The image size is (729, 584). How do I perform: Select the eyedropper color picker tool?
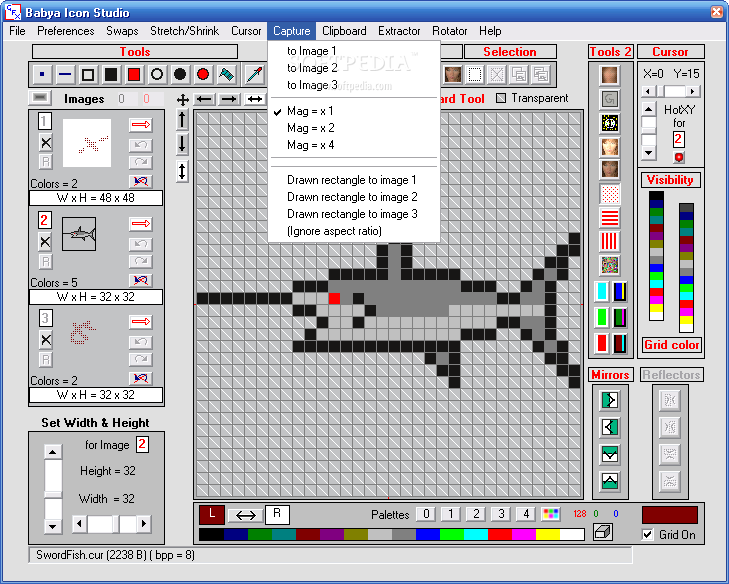[254, 74]
